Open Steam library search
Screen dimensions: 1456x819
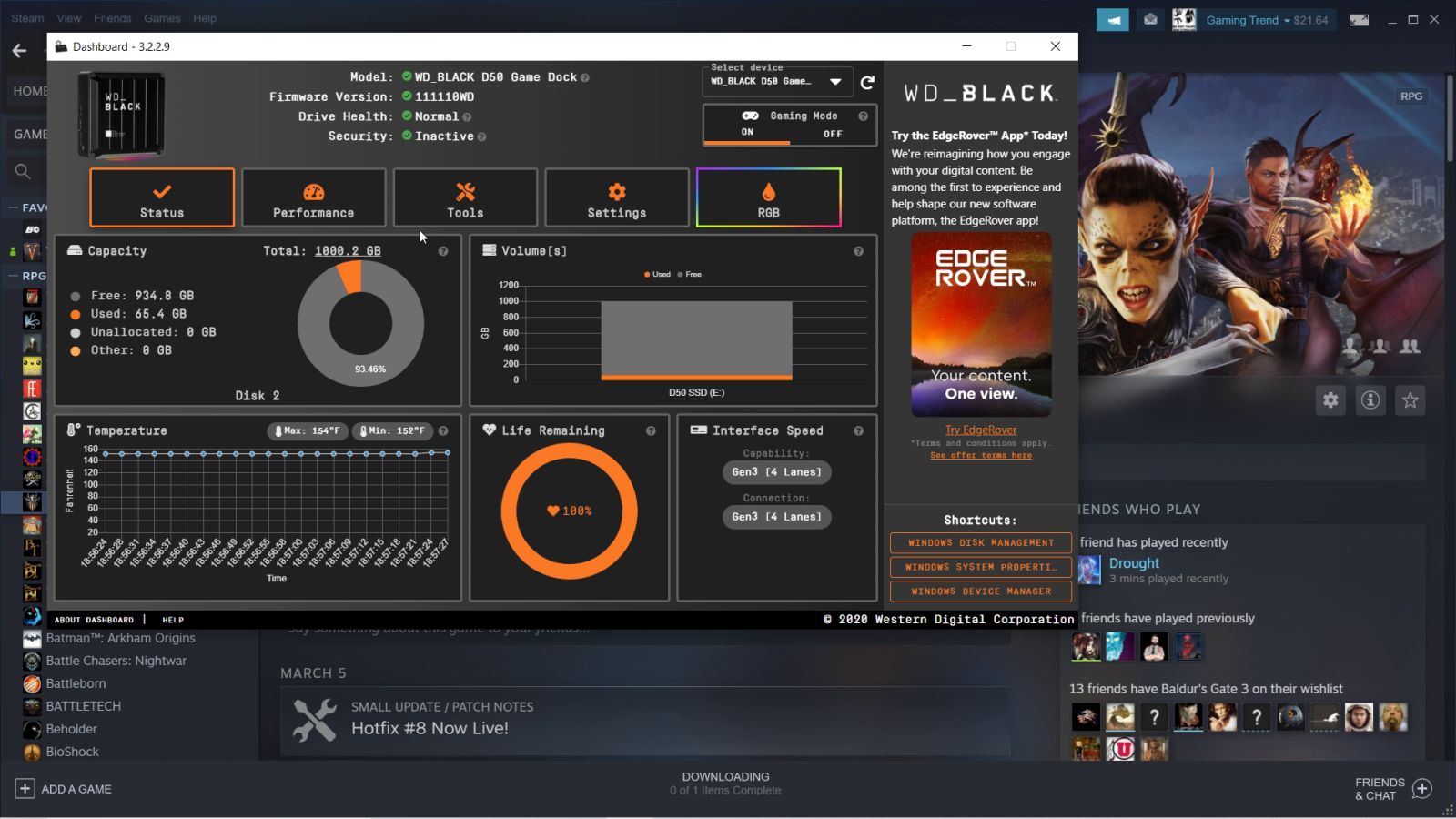(23, 171)
